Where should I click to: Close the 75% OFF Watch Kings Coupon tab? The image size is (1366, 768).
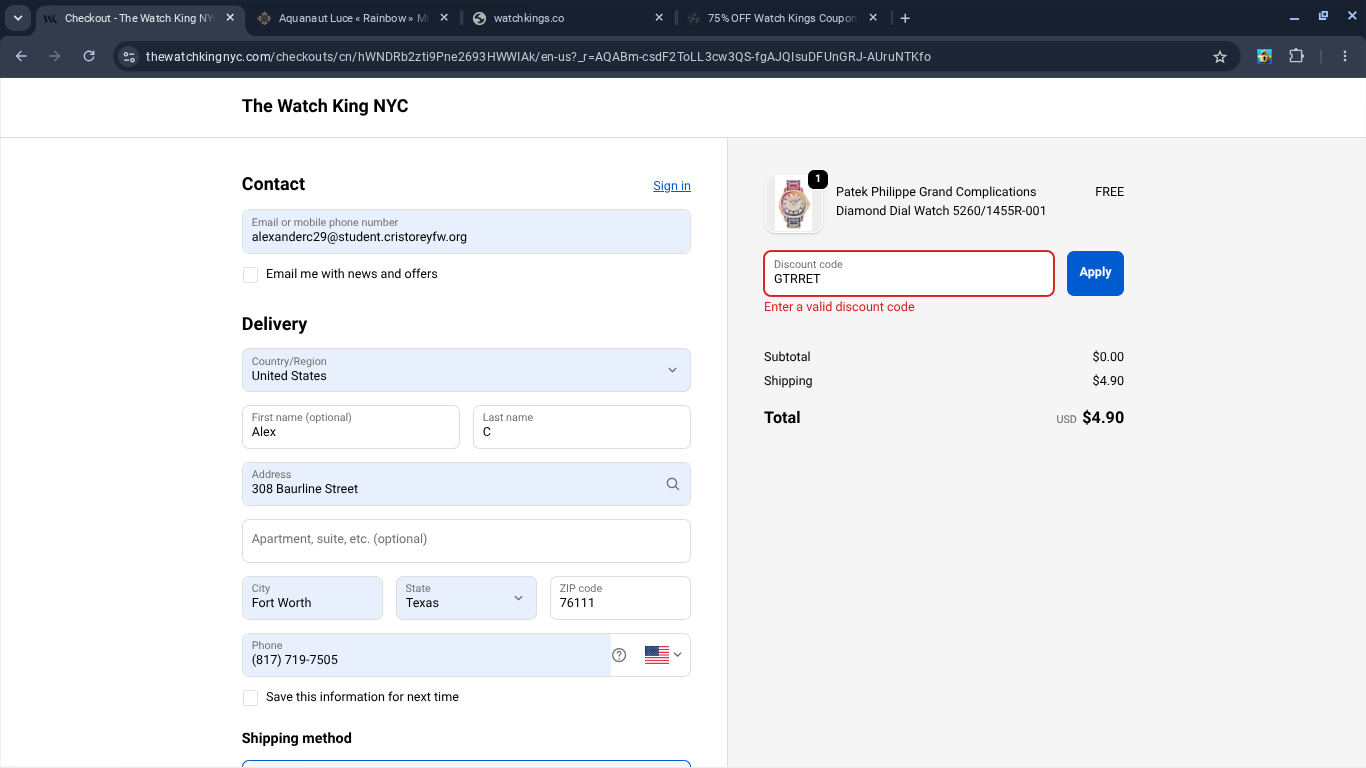point(873,18)
